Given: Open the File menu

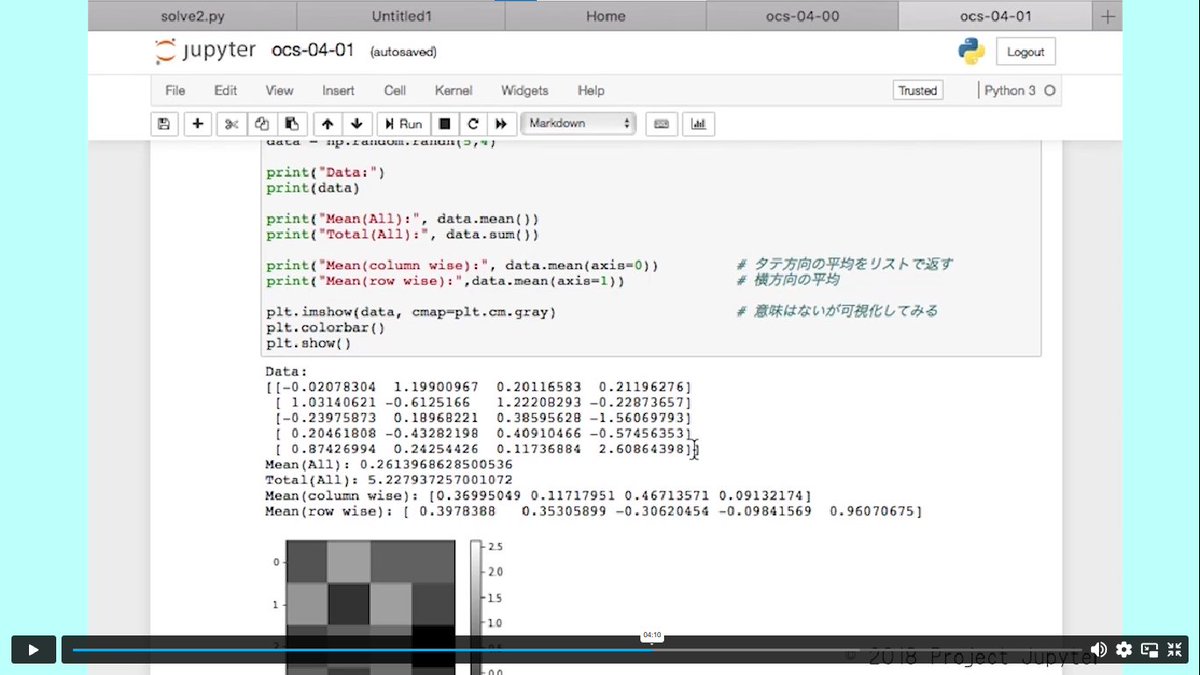Looking at the screenshot, I should 175,90.
